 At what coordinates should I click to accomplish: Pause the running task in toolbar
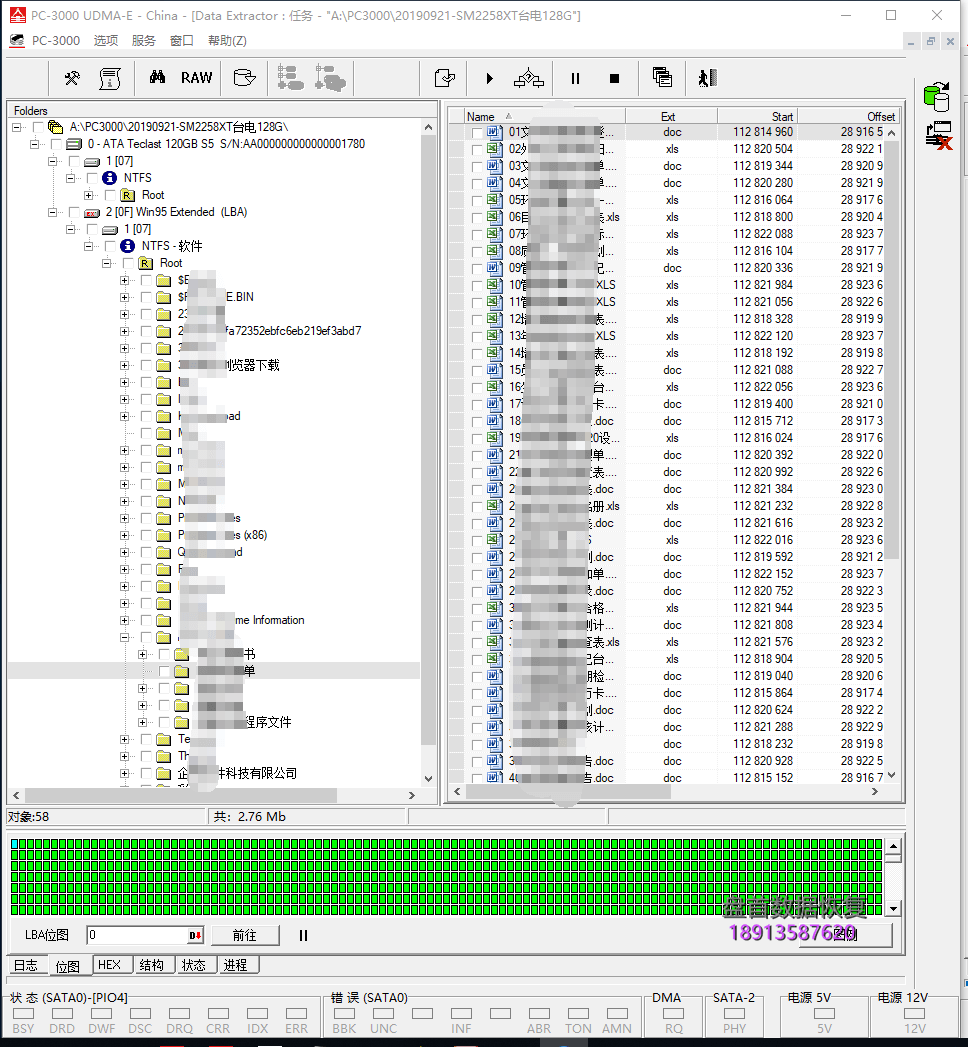point(575,79)
